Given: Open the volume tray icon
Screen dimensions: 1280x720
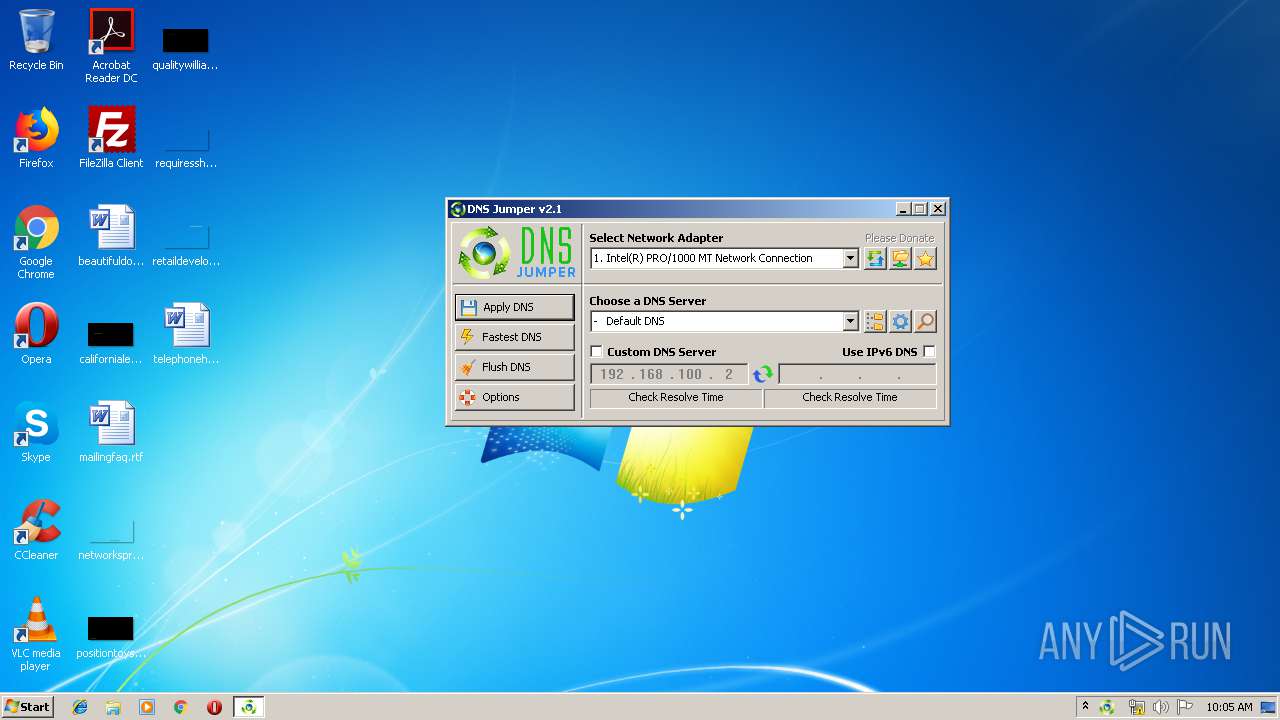Looking at the screenshot, I should coord(1160,707).
